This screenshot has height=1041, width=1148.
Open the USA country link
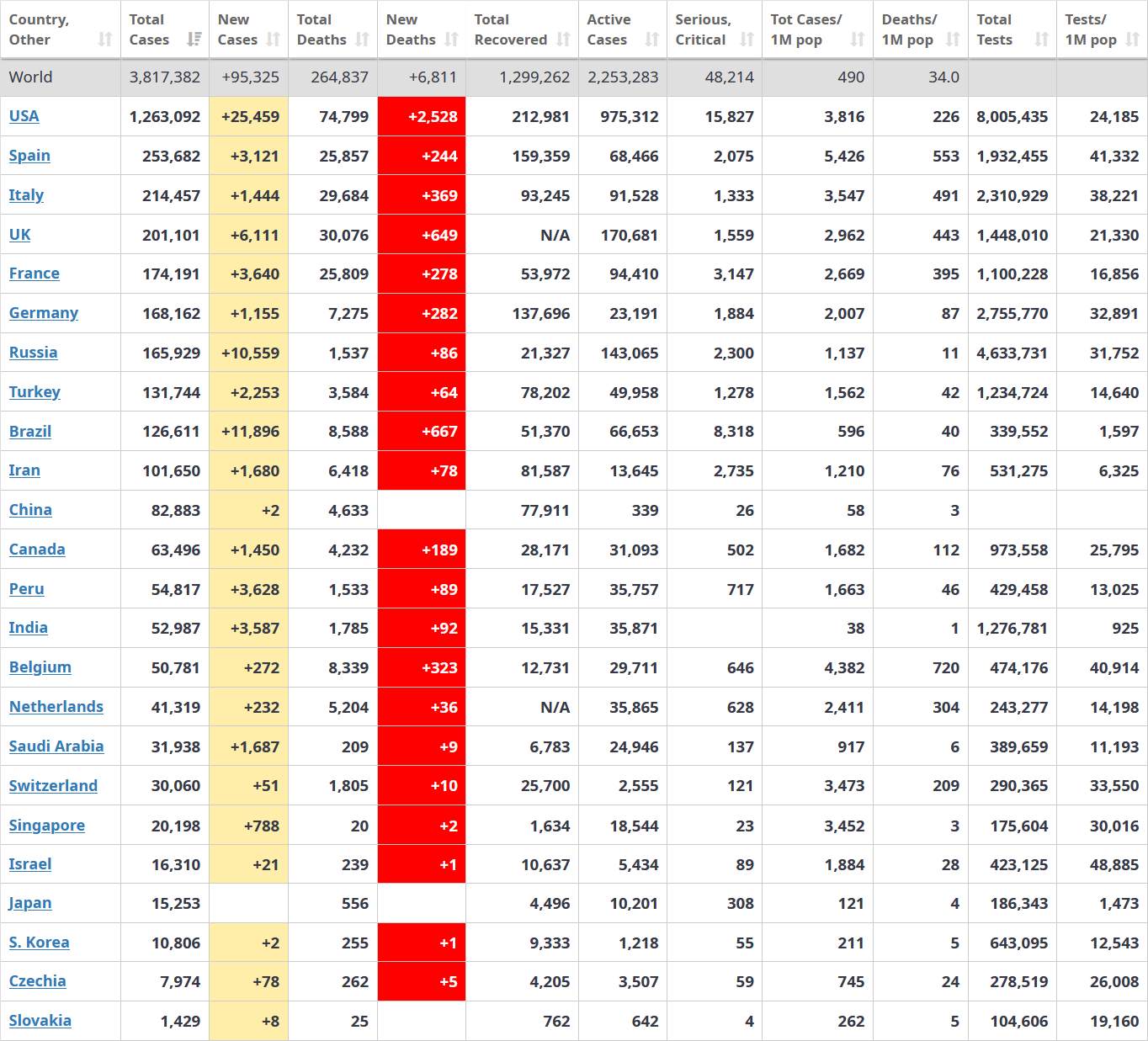point(24,116)
